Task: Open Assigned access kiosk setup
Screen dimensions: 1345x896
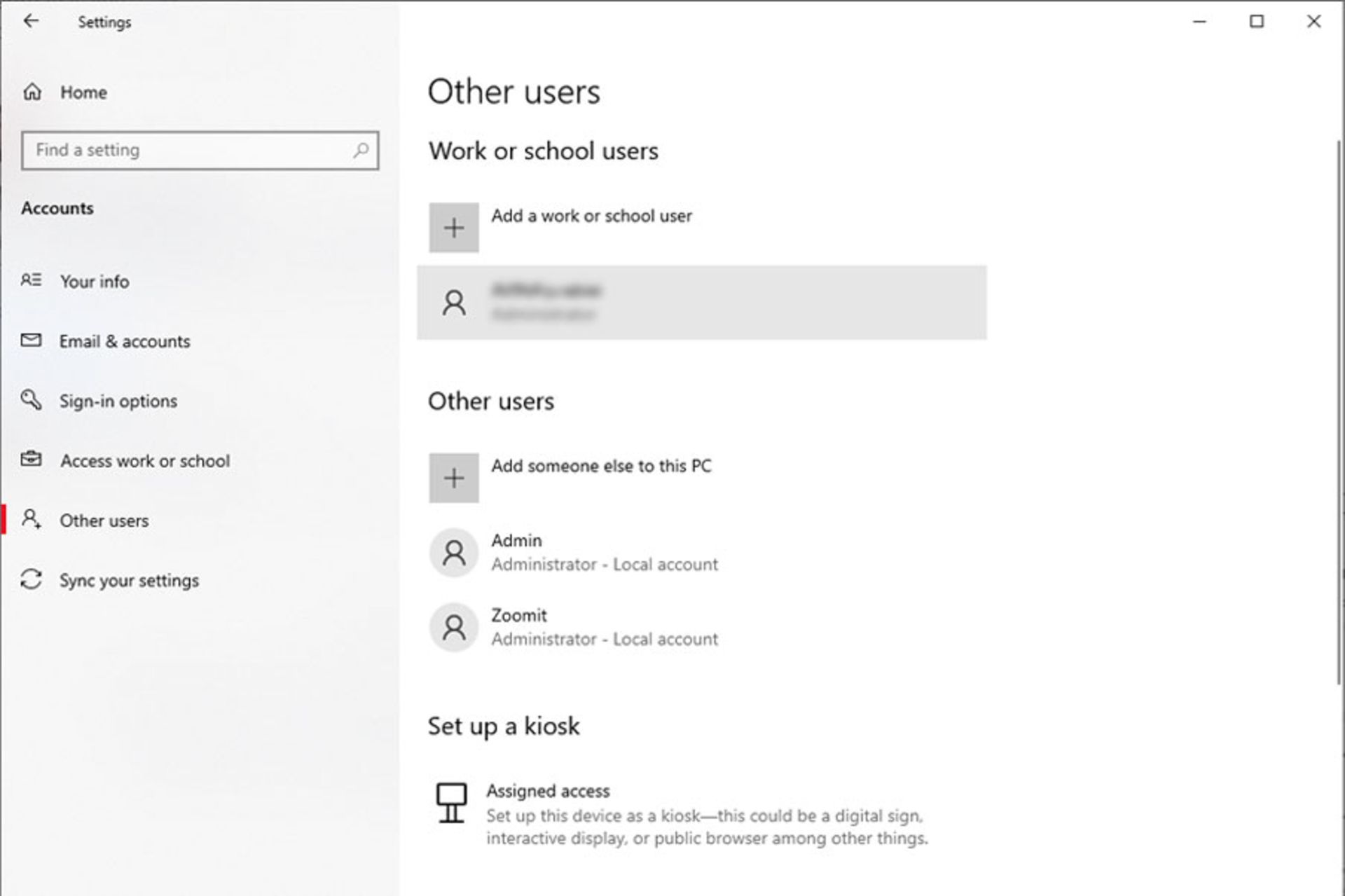Action: [x=549, y=791]
